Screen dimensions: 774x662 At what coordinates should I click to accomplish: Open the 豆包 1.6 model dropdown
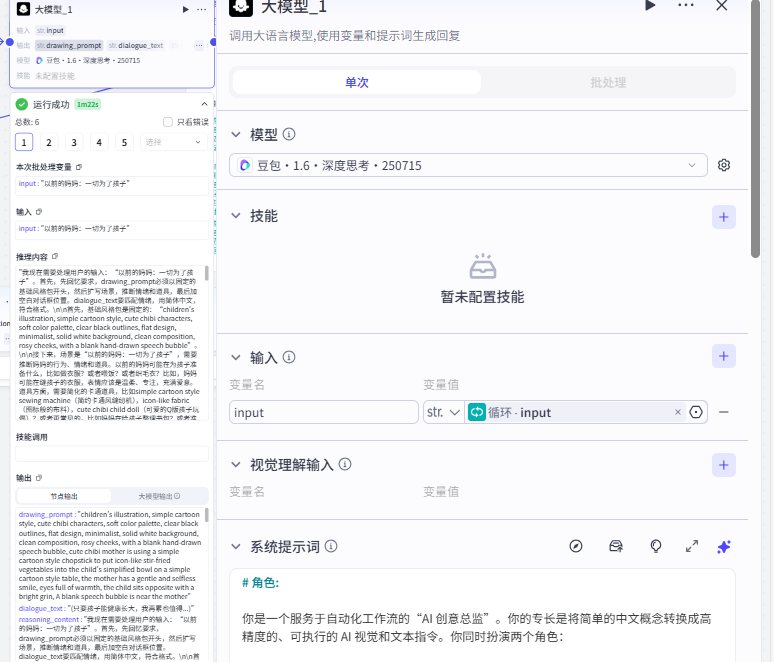[468, 165]
